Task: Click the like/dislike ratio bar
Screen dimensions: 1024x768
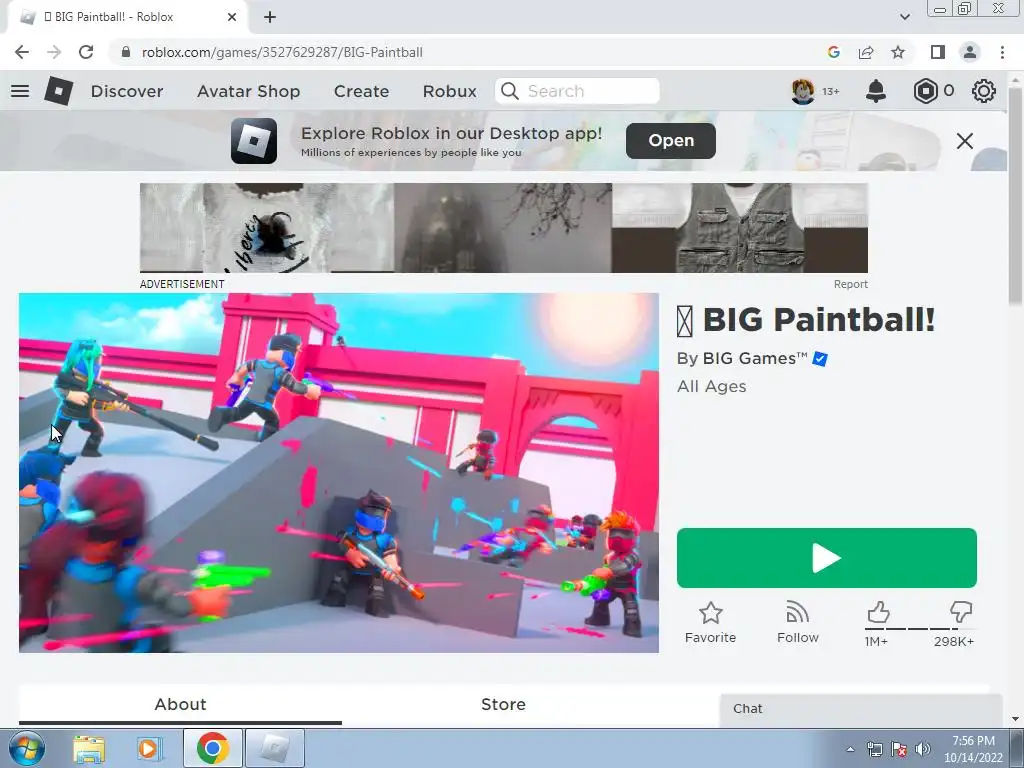Action: point(920,629)
